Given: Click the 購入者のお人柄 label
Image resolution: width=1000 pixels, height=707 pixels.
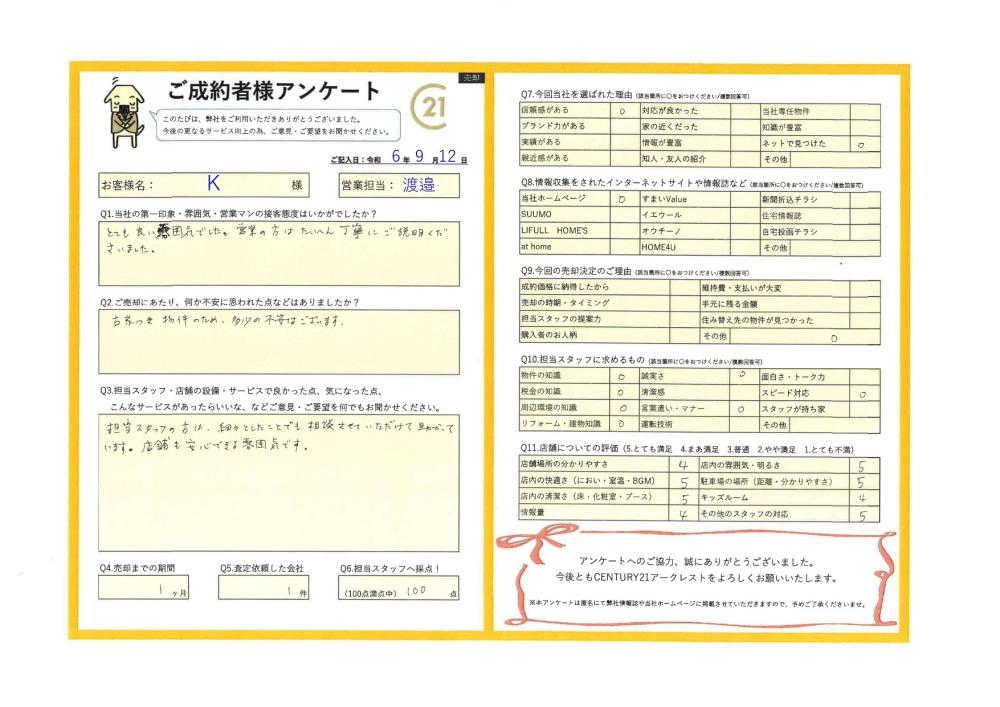Looking at the screenshot, I should [549, 335].
